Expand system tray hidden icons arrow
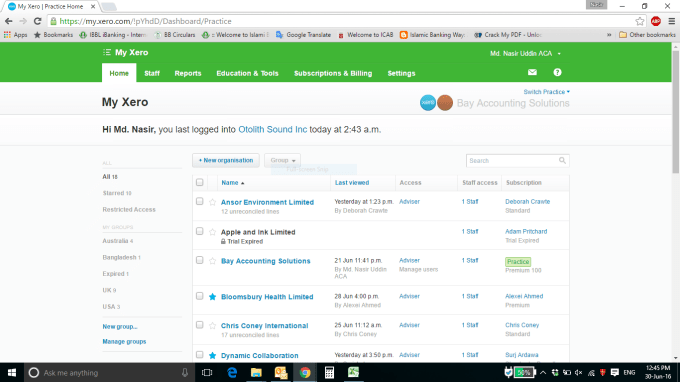Viewport: 680px width, 382px height. [x=543, y=372]
